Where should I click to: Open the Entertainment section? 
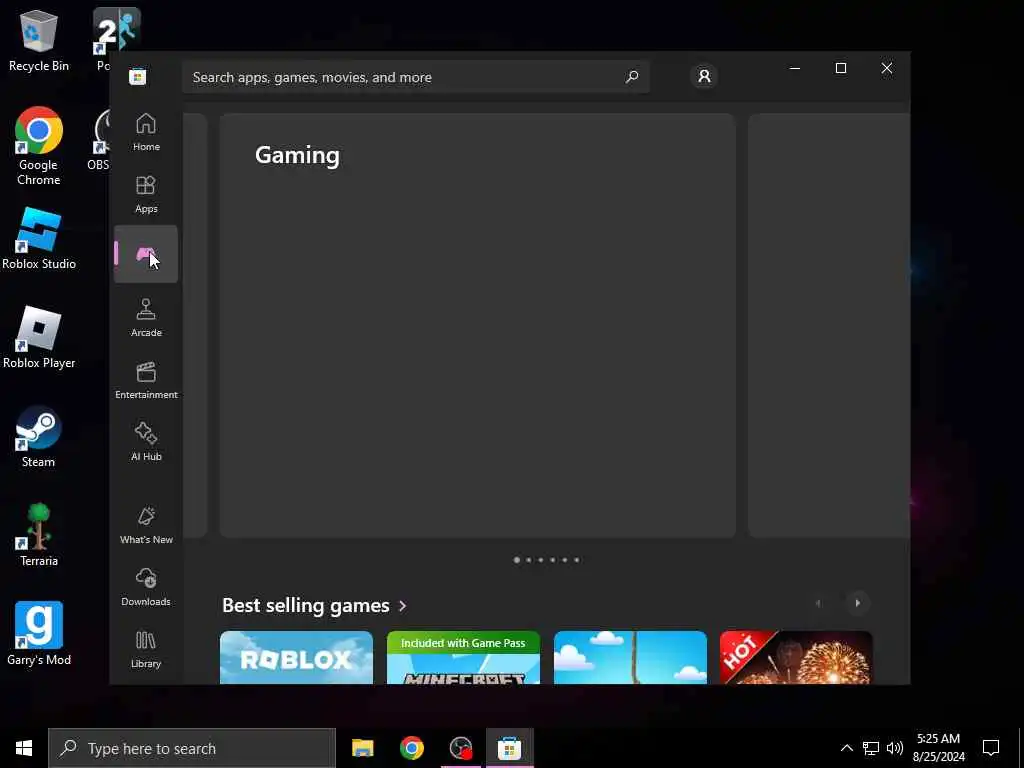click(146, 380)
